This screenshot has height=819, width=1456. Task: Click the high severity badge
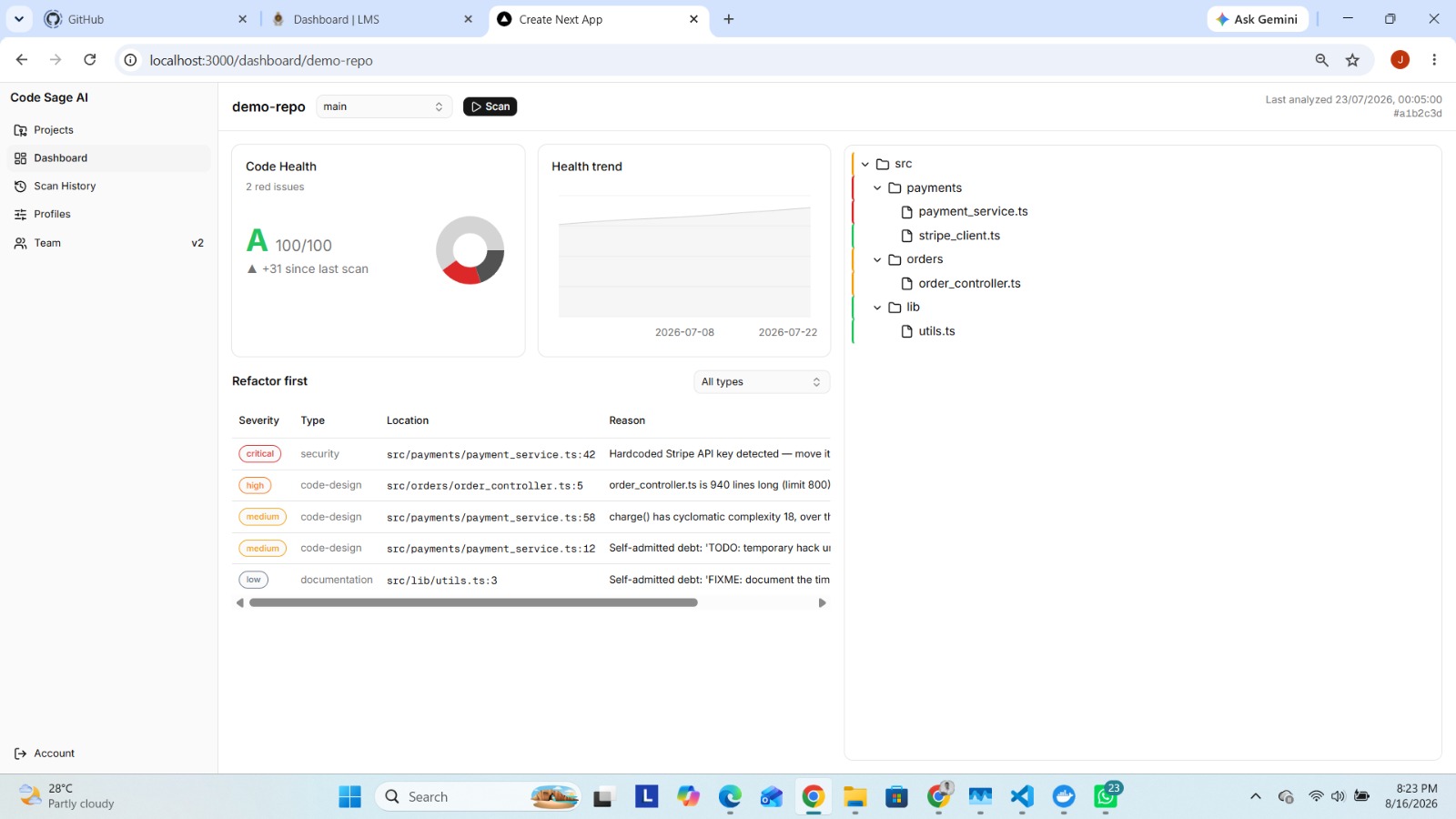(x=255, y=486)
